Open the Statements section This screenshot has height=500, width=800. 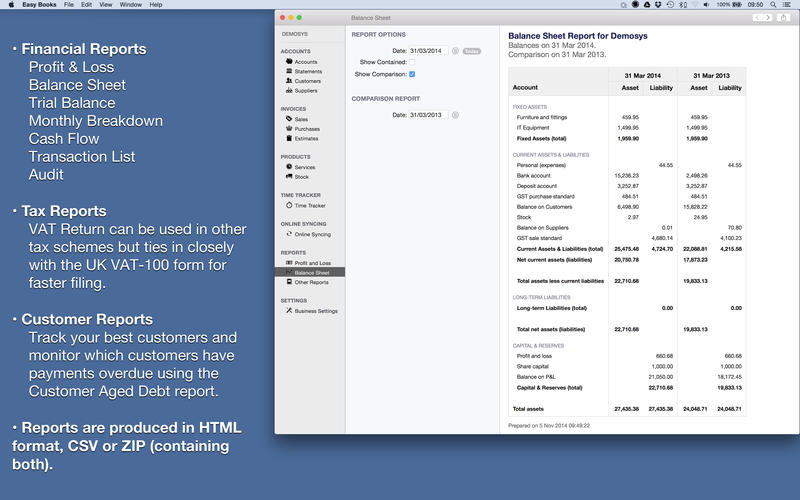pyautogui.click(x=307, y=71)
